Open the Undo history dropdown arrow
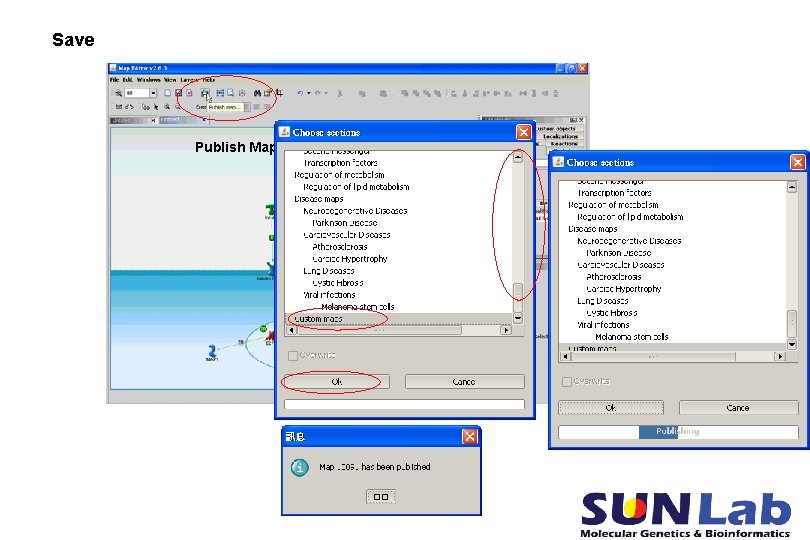The height and width of the screenshot is (540, 810). click(x=309, y=93)
